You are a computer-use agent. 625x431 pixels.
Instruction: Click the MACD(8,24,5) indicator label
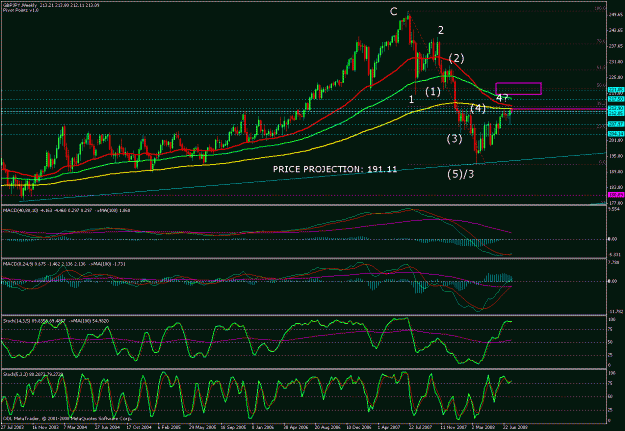click(x=65, y=264)
